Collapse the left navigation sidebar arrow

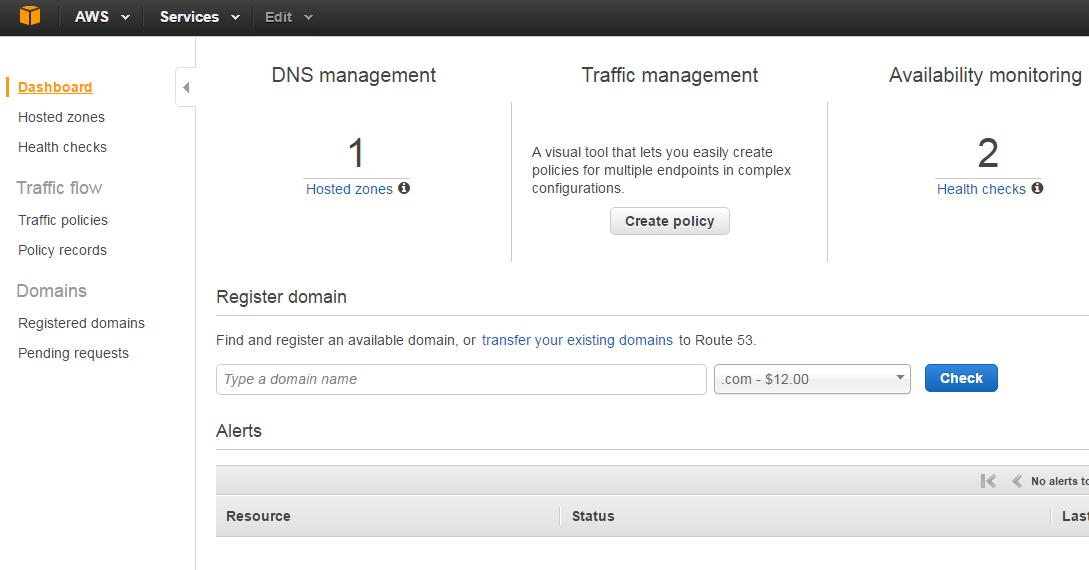[185, 87]
